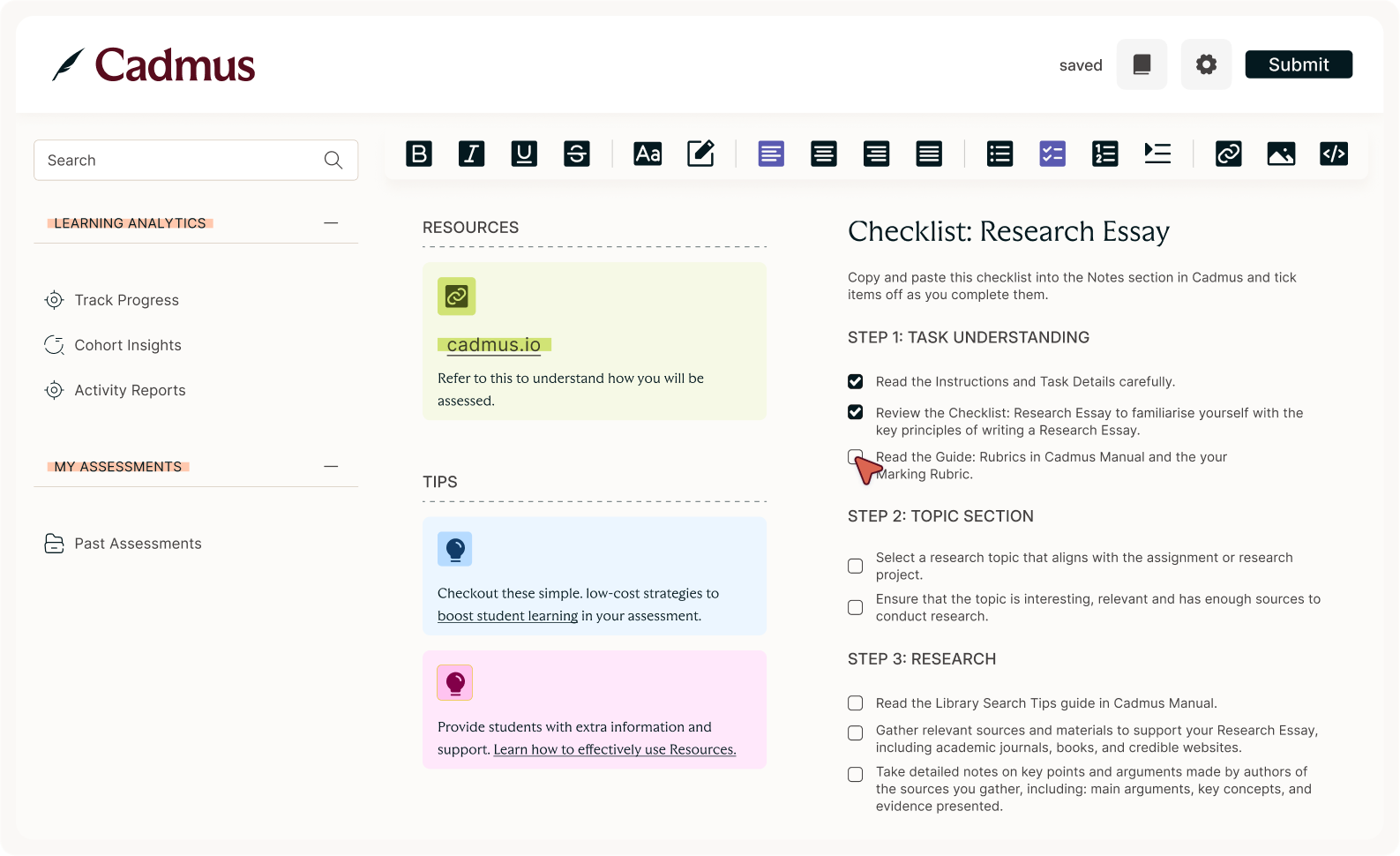Click the TIPS section title
The height and width of the screenshot is (856, 1400).
tap(440, 482)
